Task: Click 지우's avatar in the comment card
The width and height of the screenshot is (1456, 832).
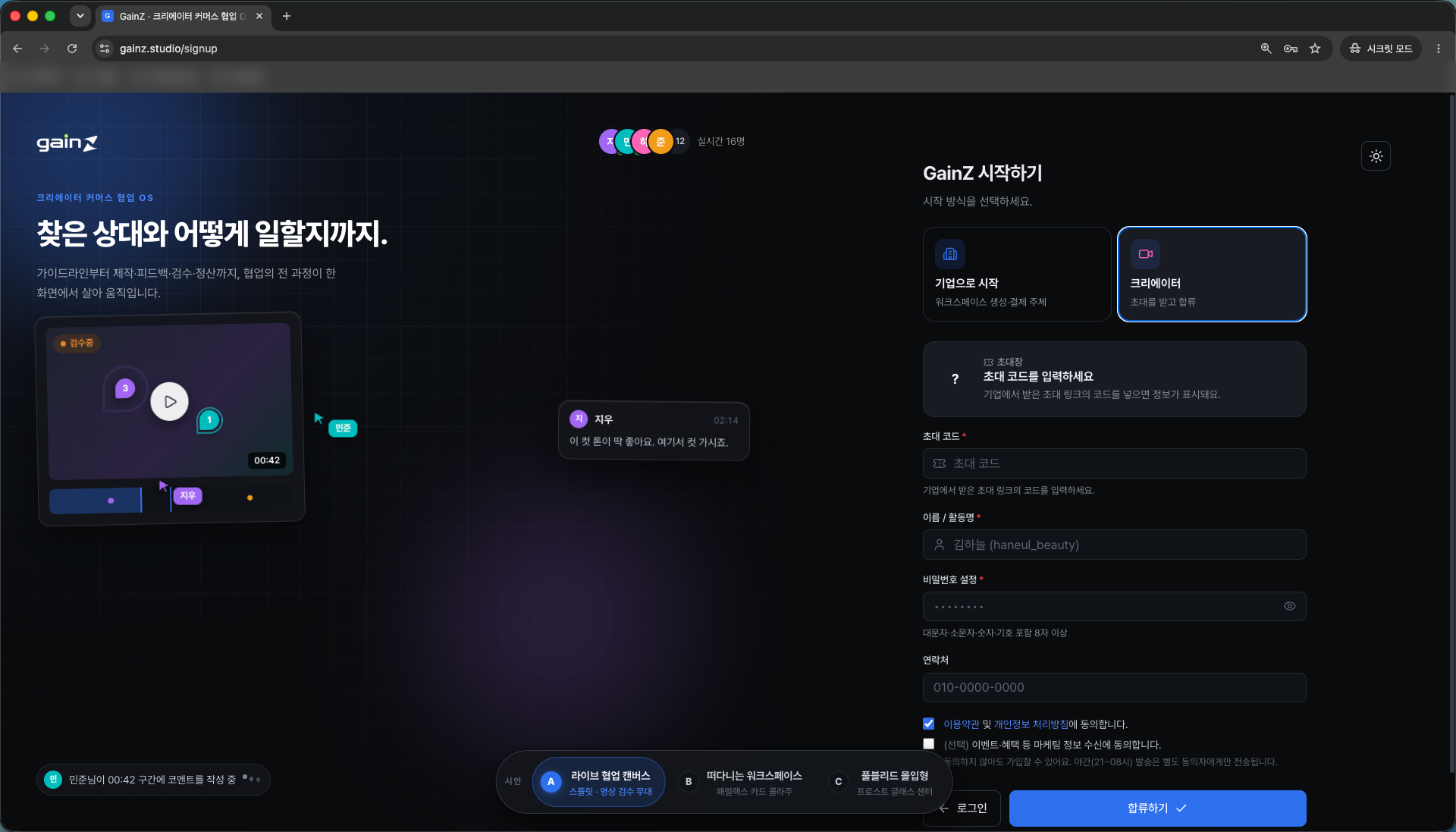Action: 579,419
